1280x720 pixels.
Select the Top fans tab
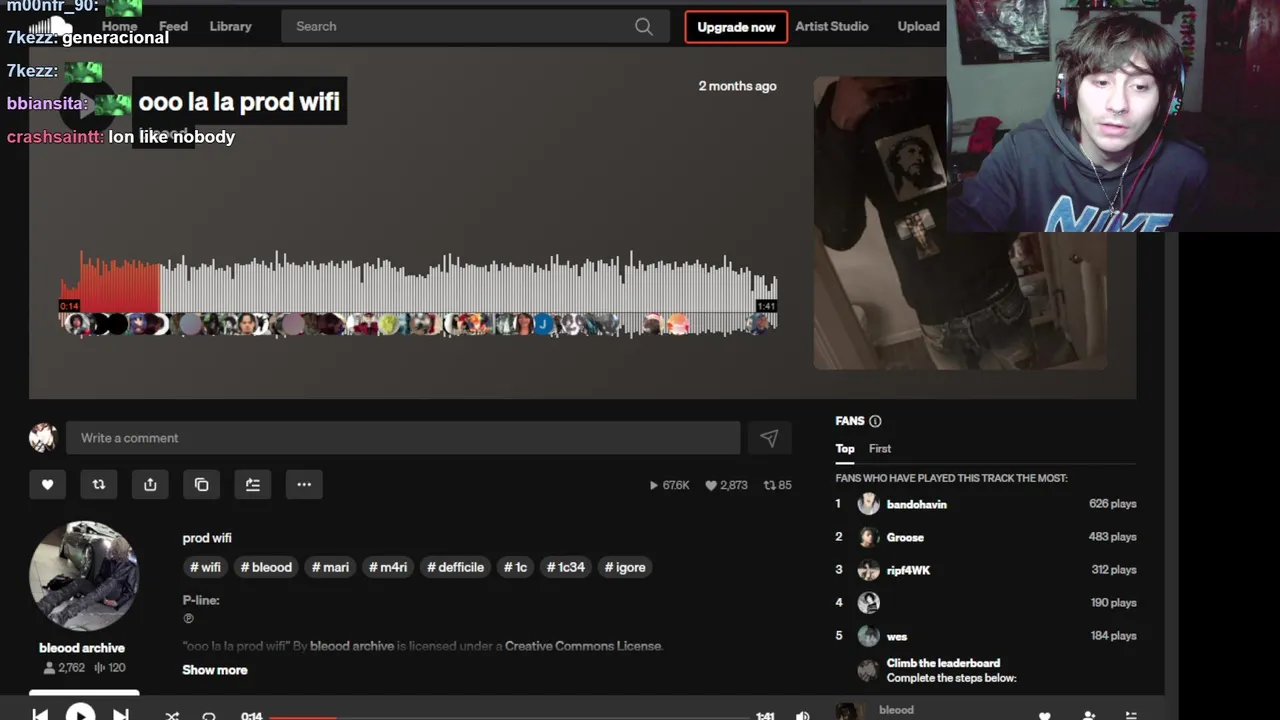tap(845, 449)
